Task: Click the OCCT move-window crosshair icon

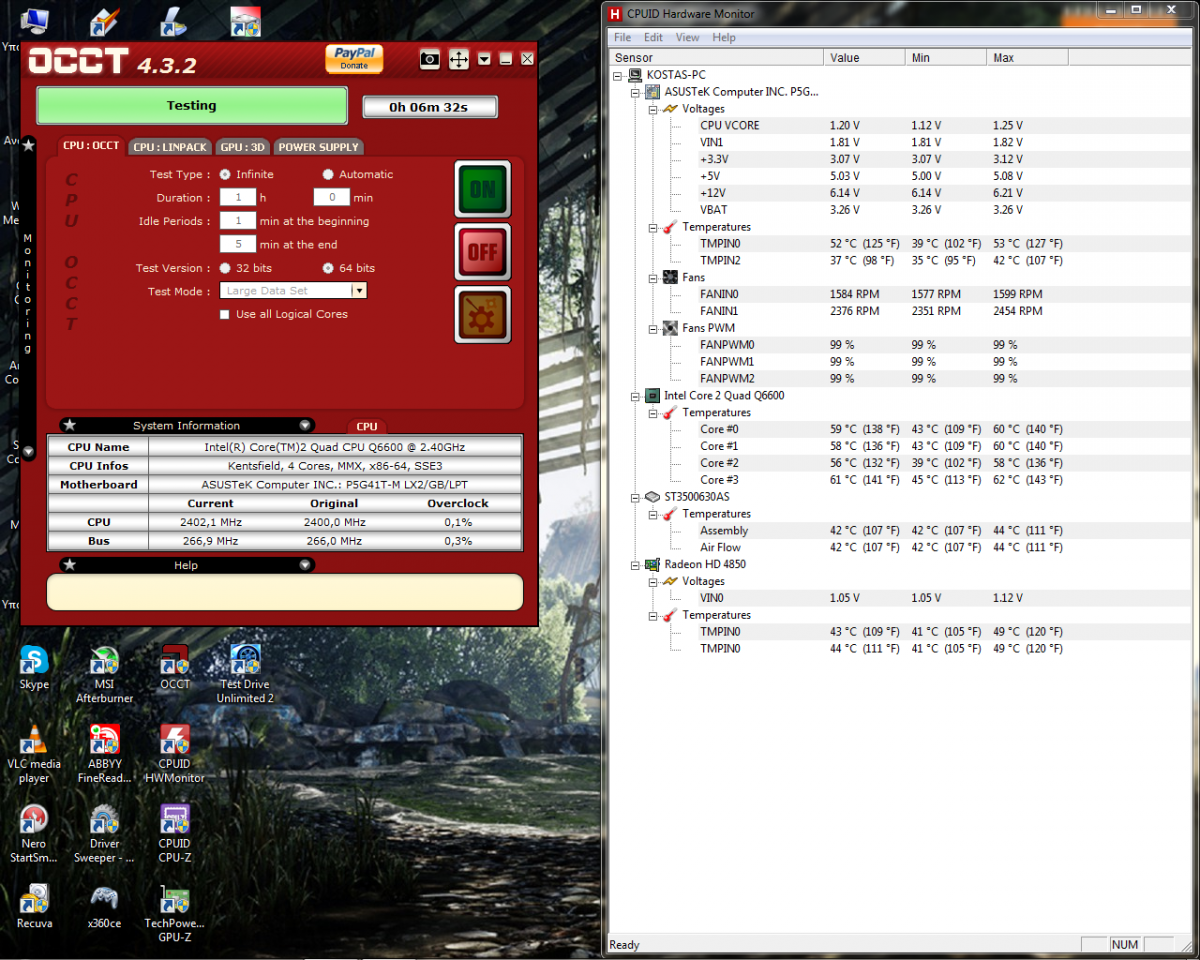Action: coord(459,60)
